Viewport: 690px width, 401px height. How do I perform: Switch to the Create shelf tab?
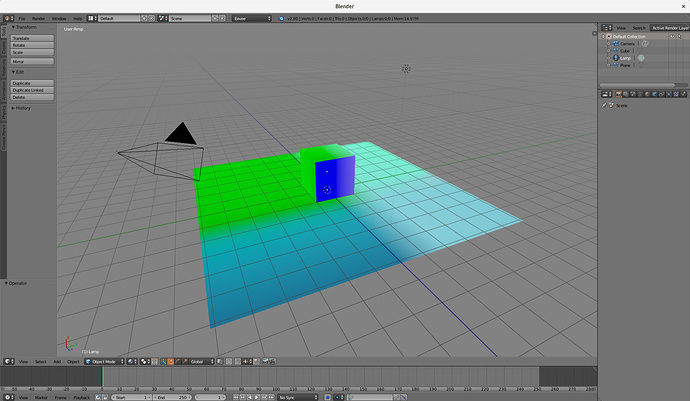point(3,48)
